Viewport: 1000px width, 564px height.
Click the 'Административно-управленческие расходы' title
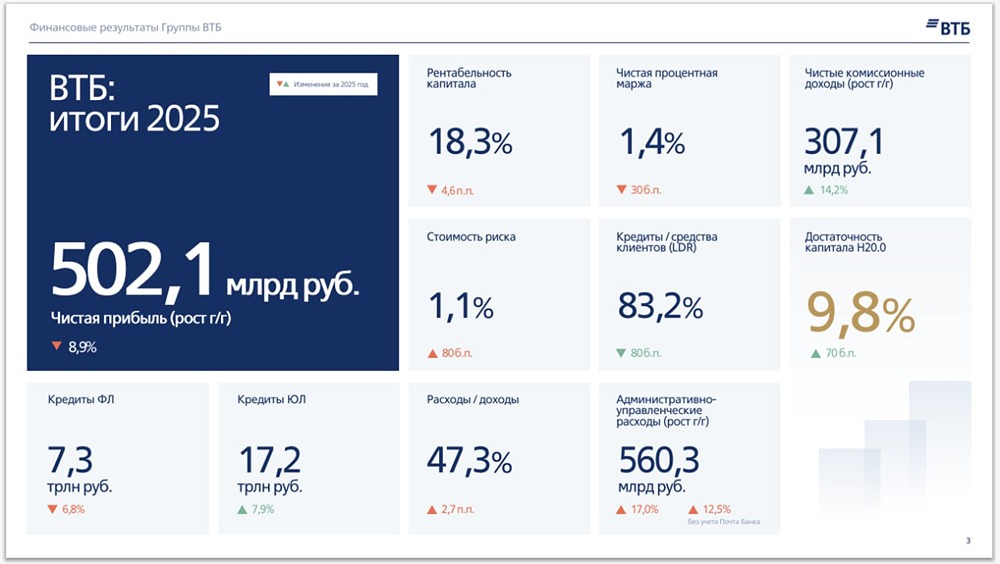tap(666, 410)
